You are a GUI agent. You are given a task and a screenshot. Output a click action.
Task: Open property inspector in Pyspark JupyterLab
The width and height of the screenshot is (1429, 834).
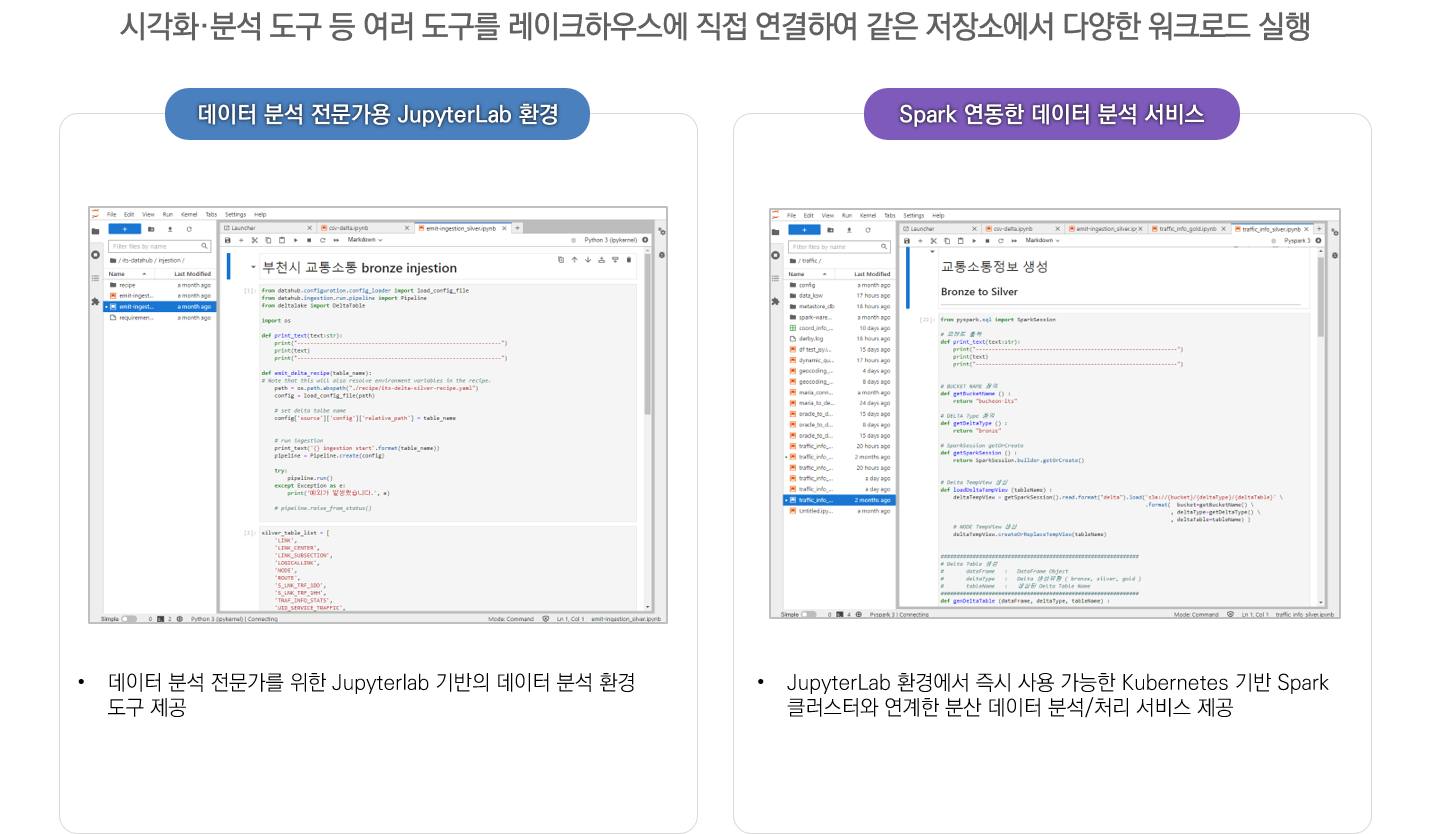pyautogui.click(x=1335, y=232)
